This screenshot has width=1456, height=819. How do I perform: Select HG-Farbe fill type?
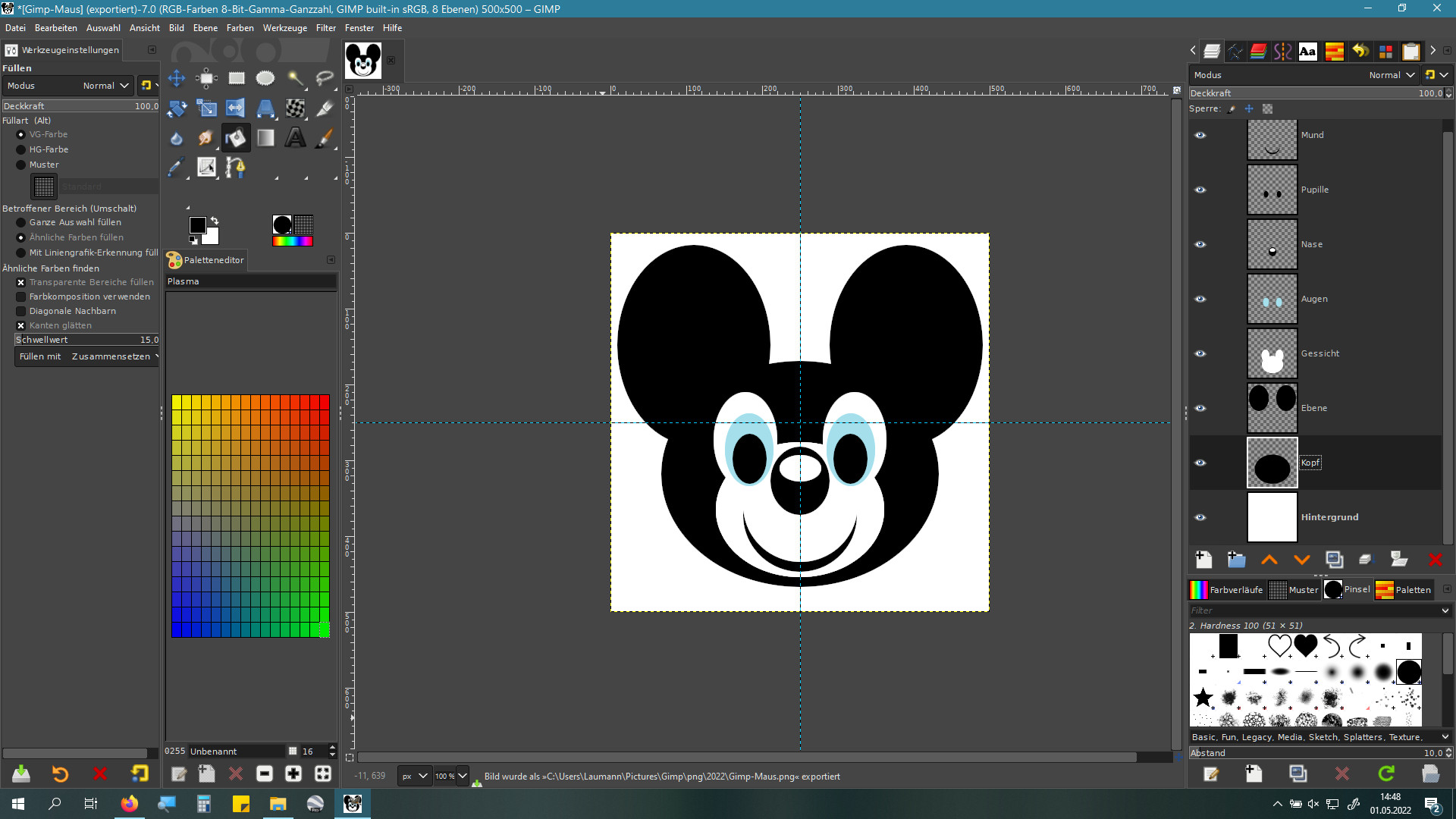tap(21, 149)
